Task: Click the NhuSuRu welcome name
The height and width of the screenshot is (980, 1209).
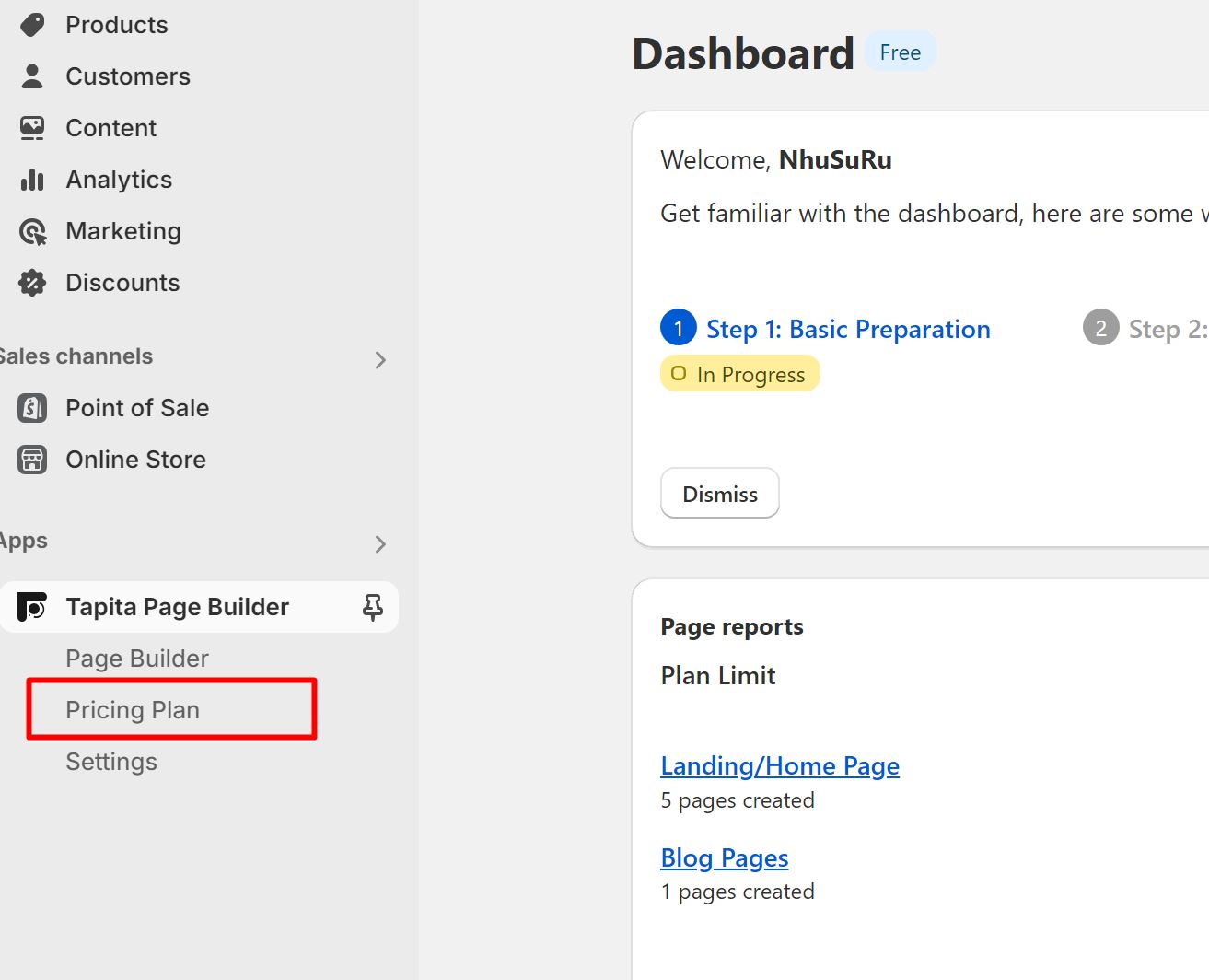Action: (x=835, y=160)
